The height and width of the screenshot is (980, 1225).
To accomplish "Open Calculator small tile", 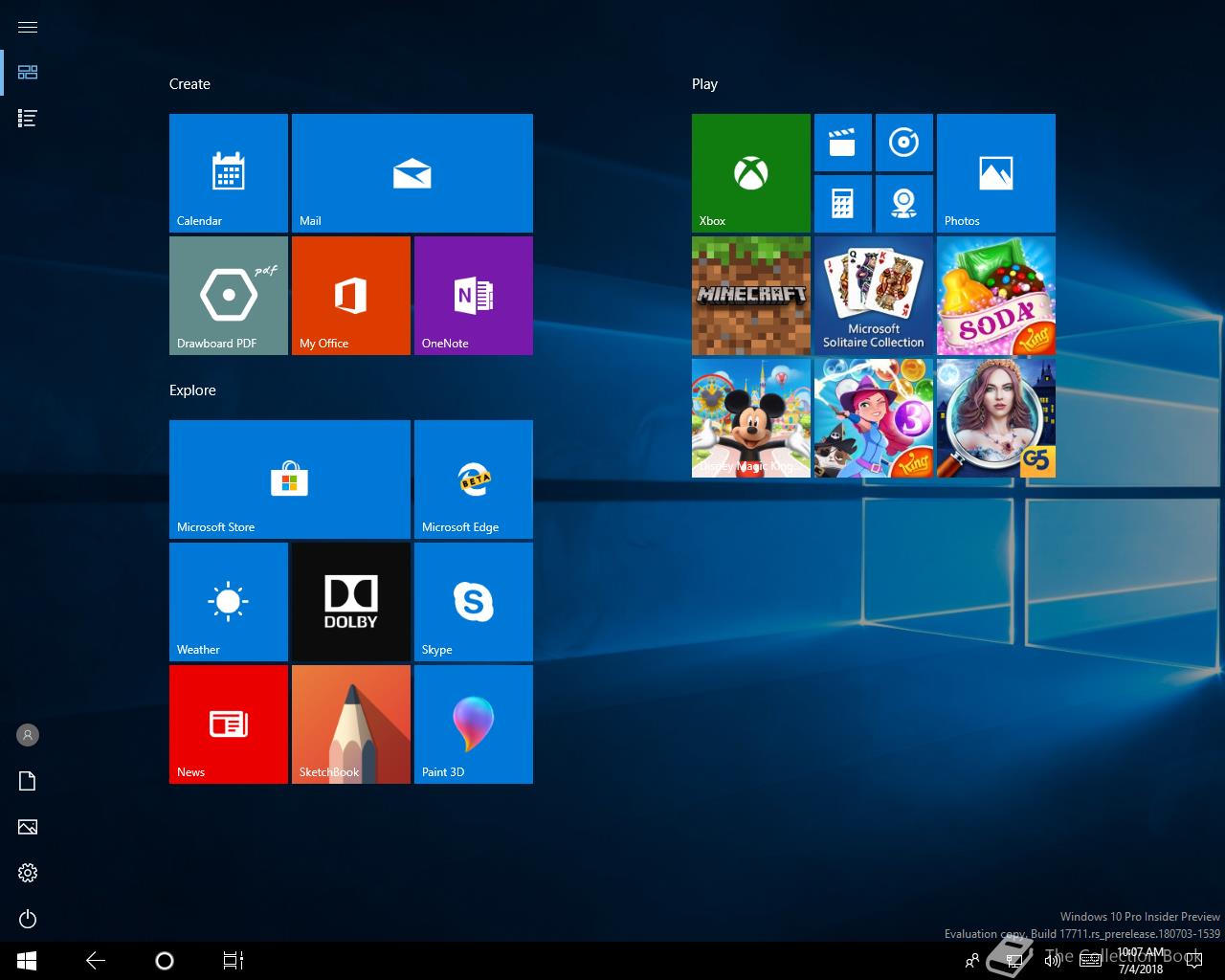I will 843,204.
